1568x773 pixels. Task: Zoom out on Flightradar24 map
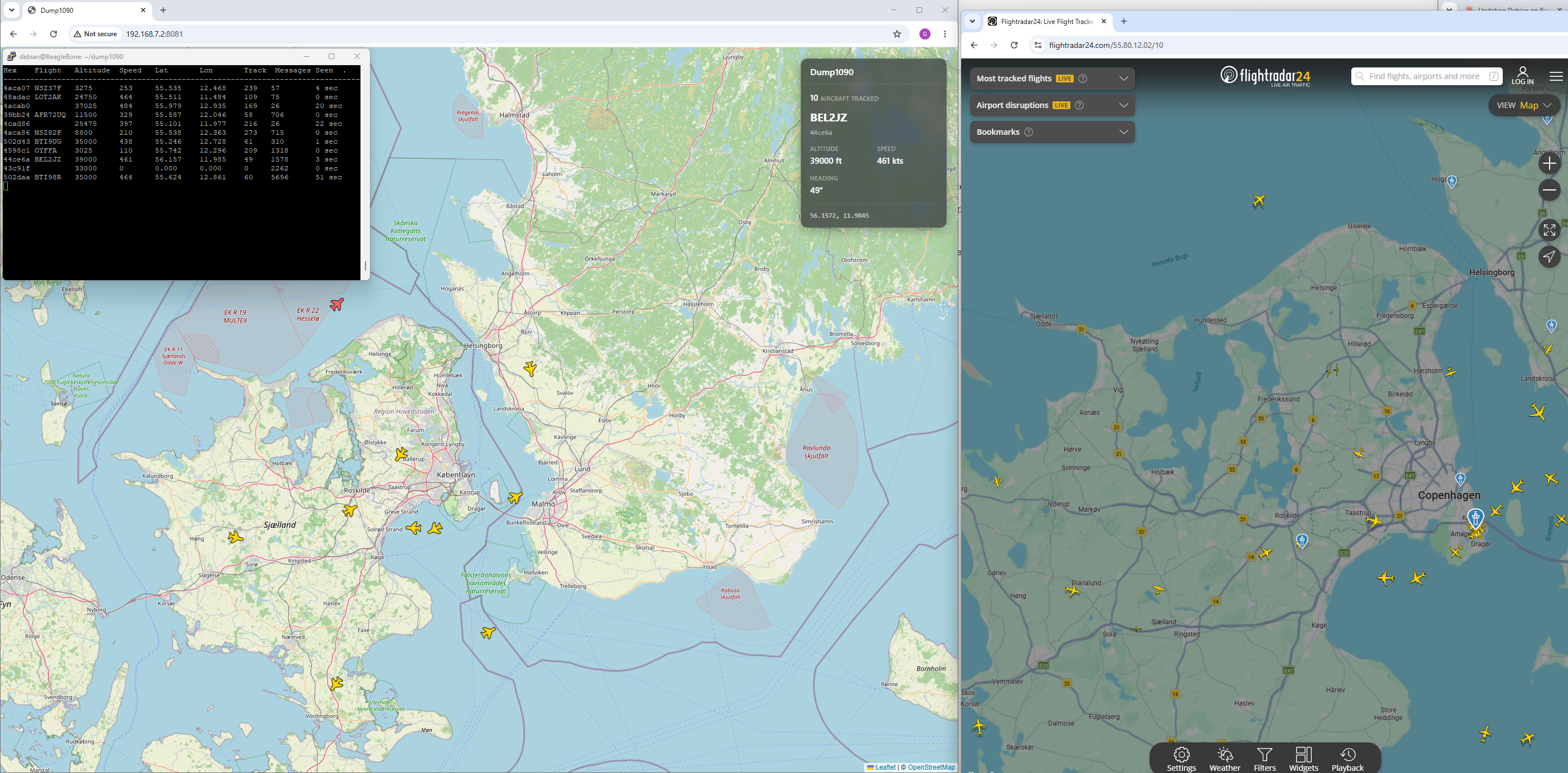pyautogui.click(x=1549, y=190)
